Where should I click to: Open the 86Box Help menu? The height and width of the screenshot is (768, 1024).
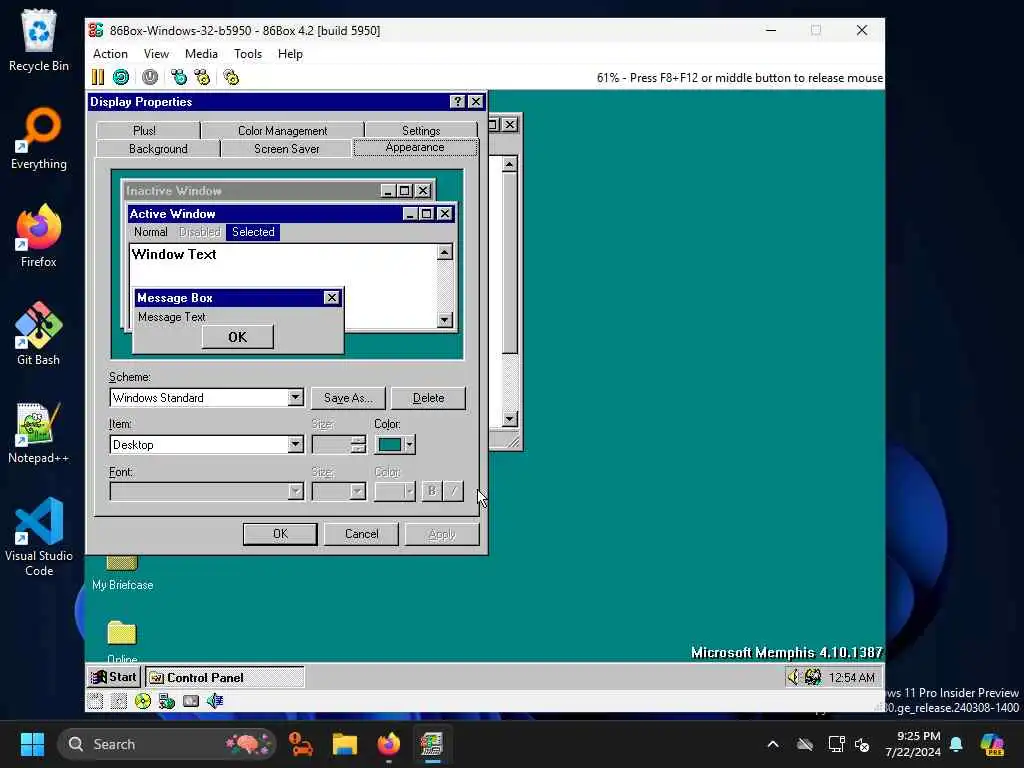(x=290, y=54)
